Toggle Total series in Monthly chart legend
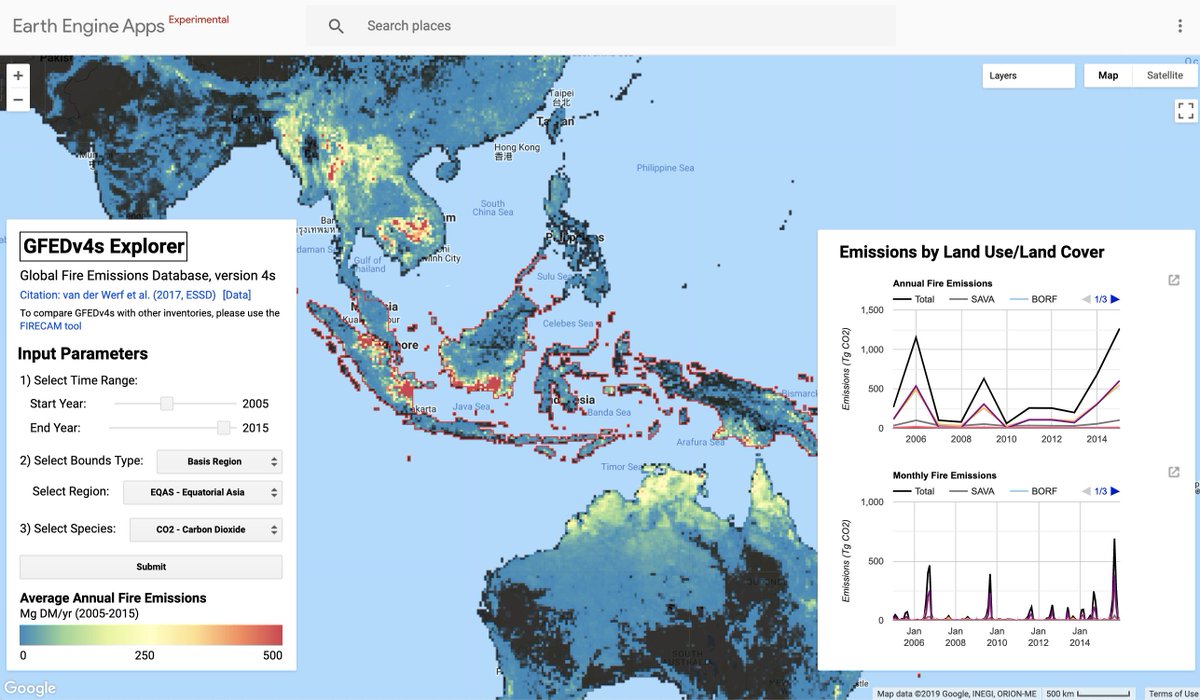 tap(914, 491)
